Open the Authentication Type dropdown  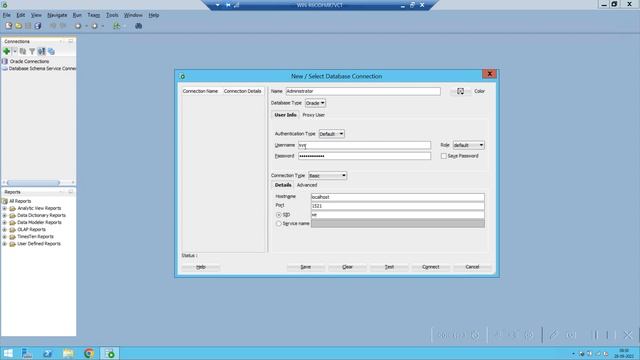(x=331, y=134)
